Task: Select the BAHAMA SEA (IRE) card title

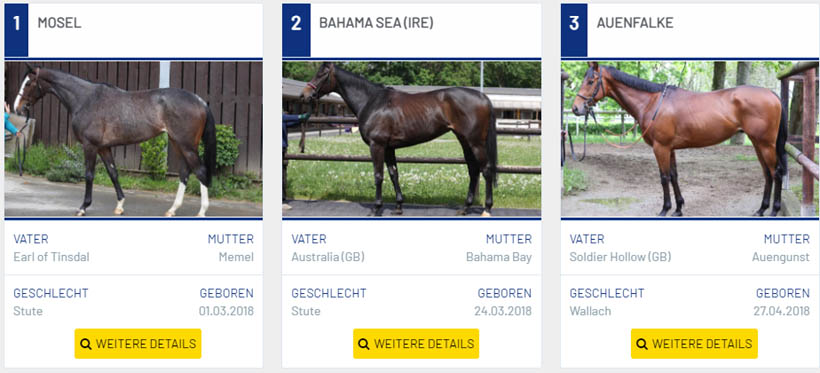Action: [x=377, y=23]
